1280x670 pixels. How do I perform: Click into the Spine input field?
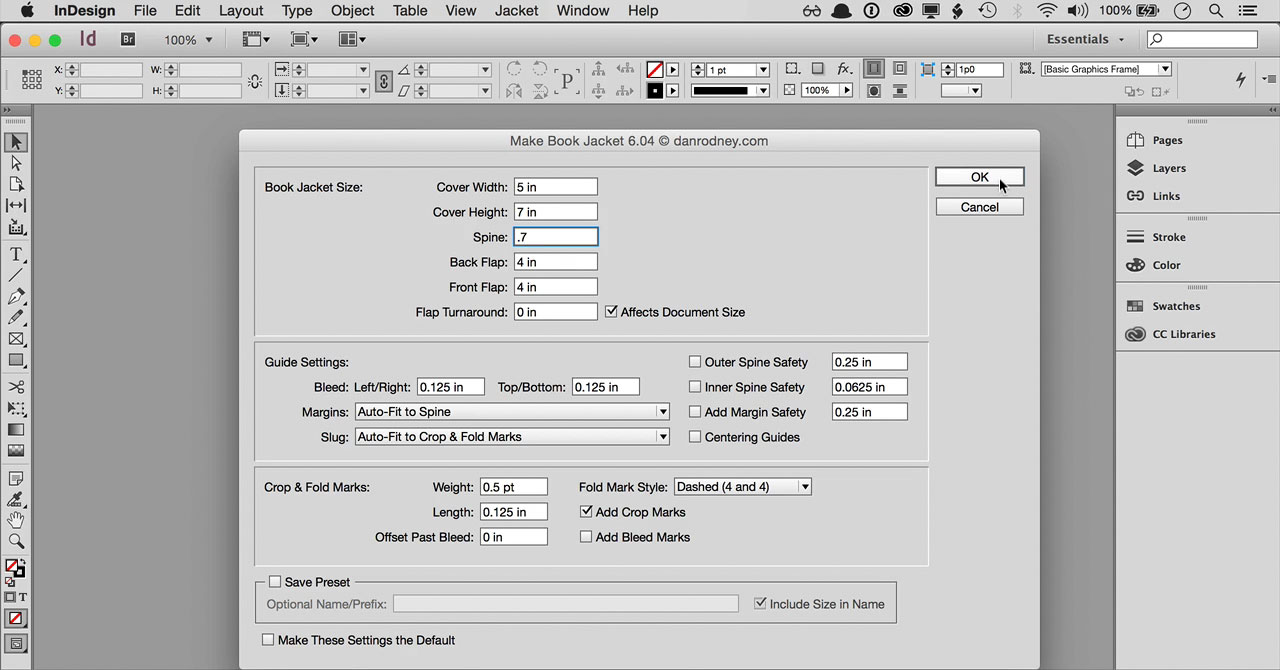tap(556, 237)
